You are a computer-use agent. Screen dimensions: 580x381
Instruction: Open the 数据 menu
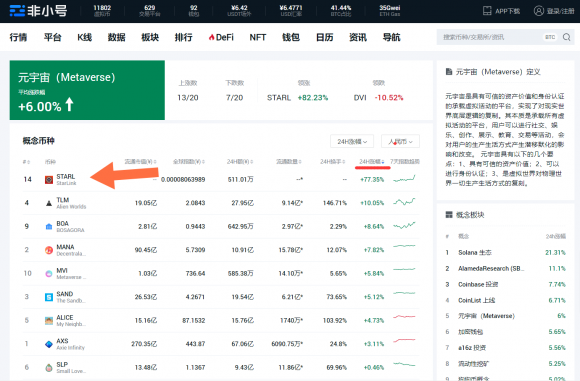point(117,37)
